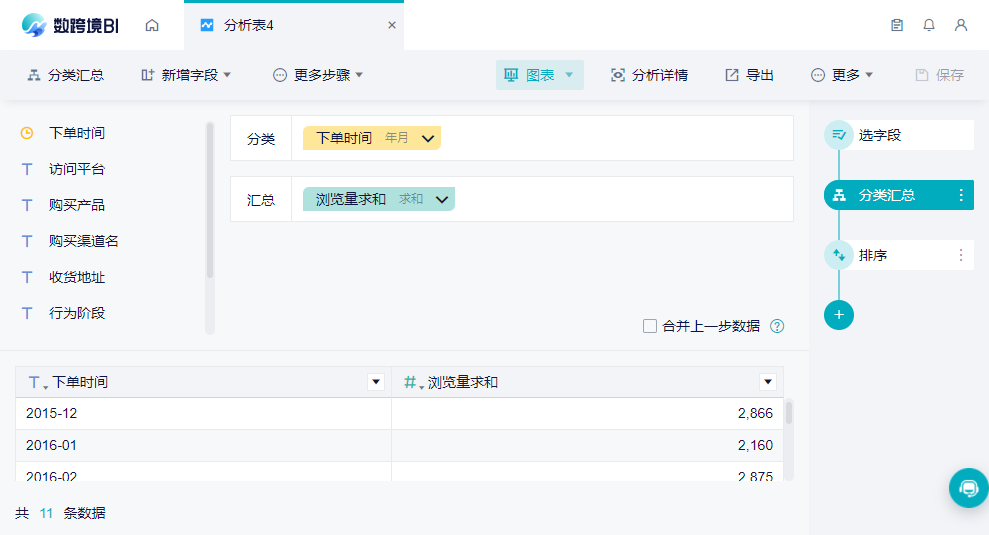989x535 pixels.
Task: Open the 图表 chart dropdown
Action: 539,75
